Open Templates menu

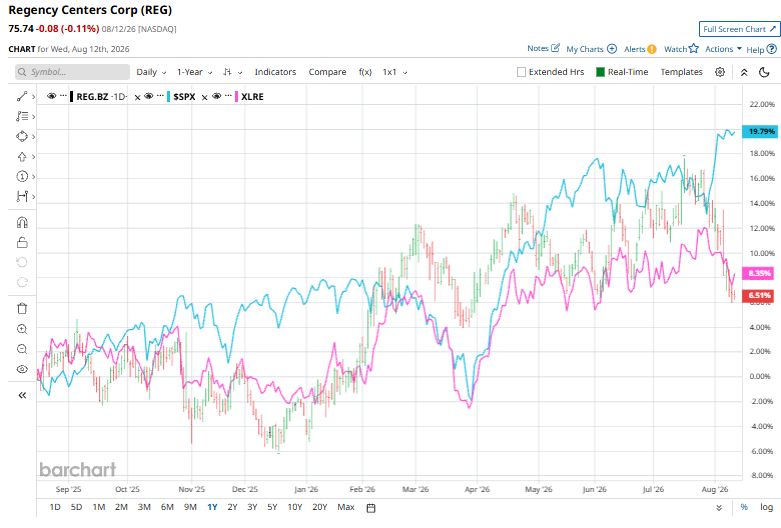pos(681,72)
